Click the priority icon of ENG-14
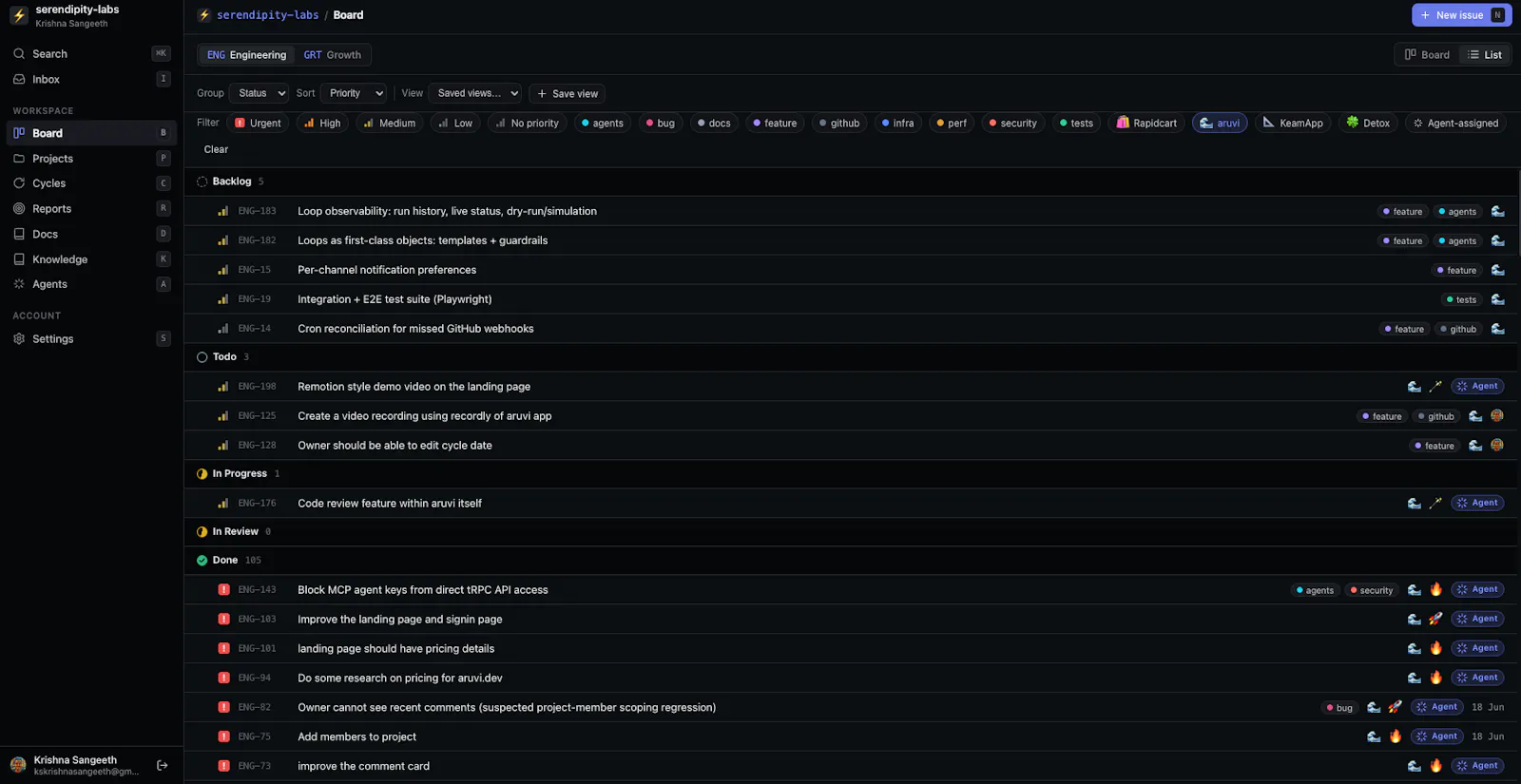The height and width of the screenshot is (784, 1521). coord(223,329)
